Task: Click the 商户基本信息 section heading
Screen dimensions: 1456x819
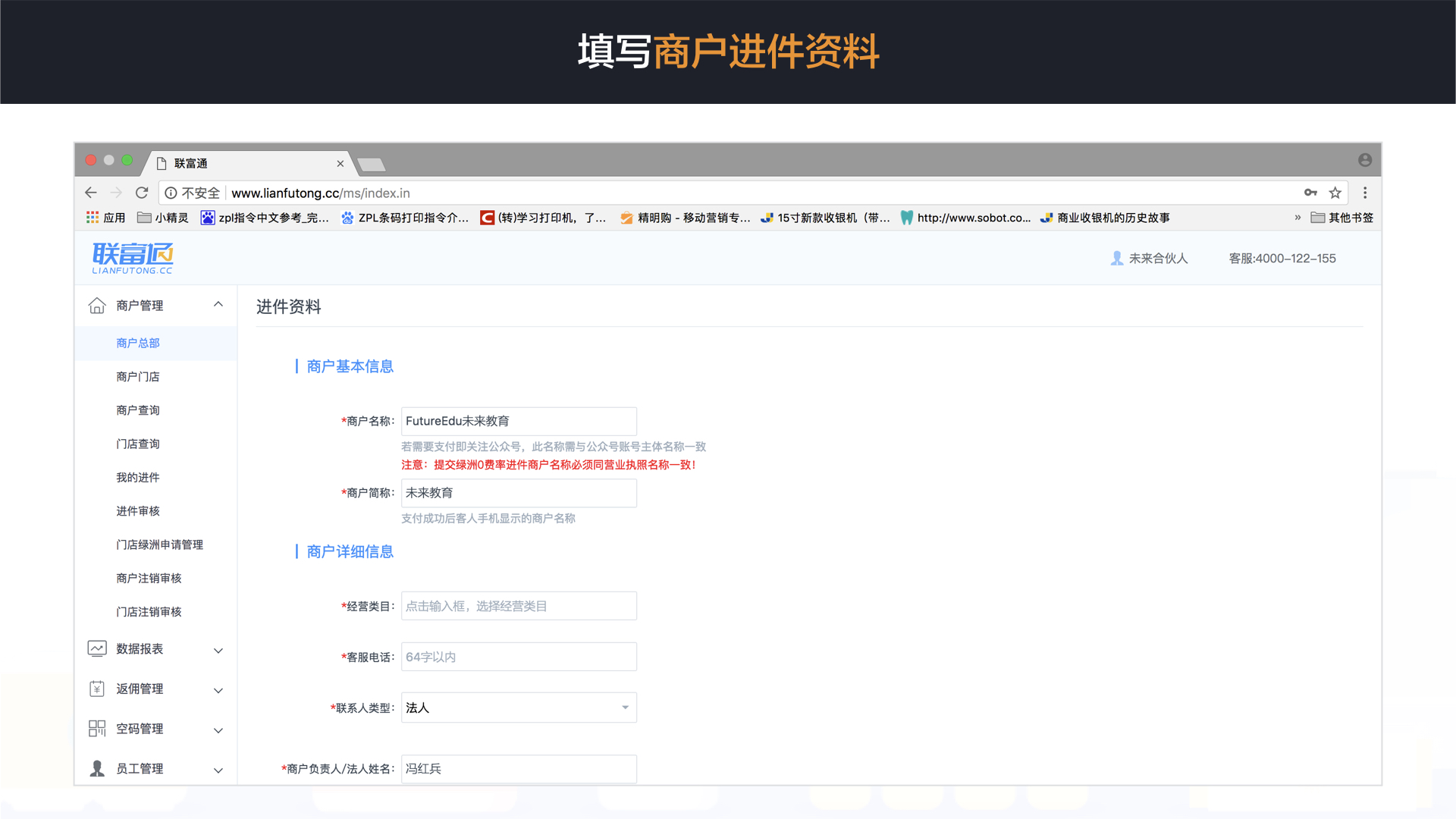Action: (x=350, y=366)
